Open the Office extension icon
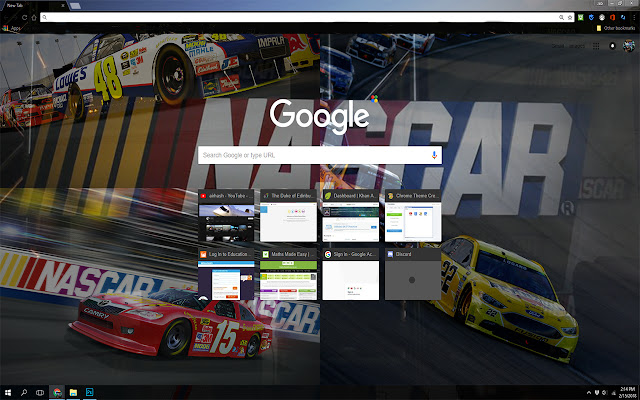 pyautogui.click(x=612, y=18)
